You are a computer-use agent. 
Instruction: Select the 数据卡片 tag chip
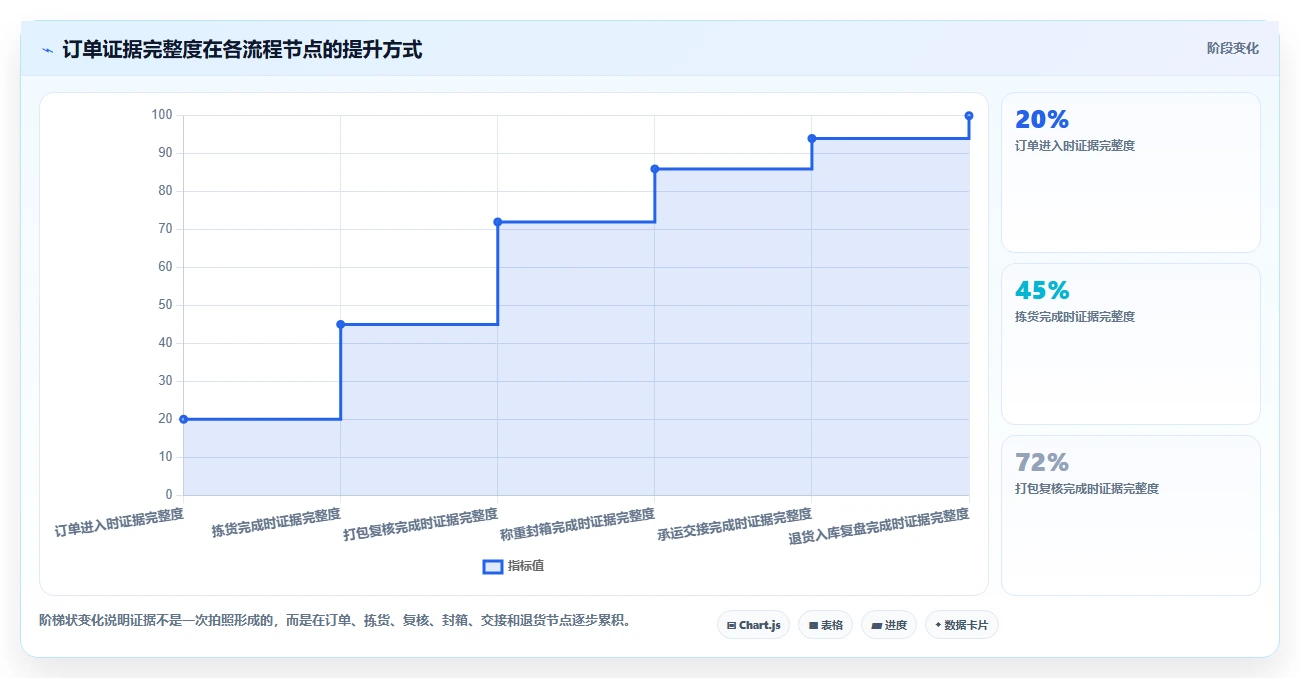click(x=962, y=625)
